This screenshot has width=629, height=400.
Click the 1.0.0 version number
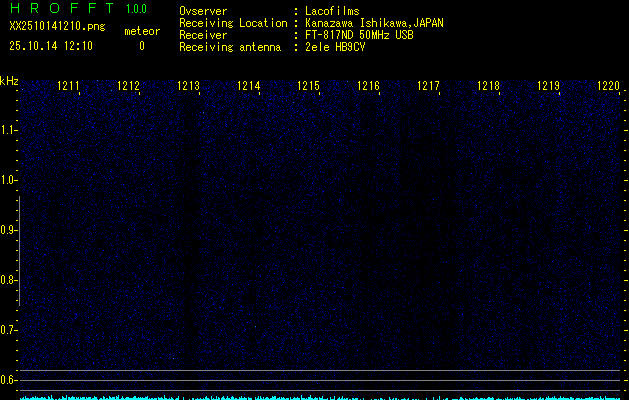tap(136, 9)
